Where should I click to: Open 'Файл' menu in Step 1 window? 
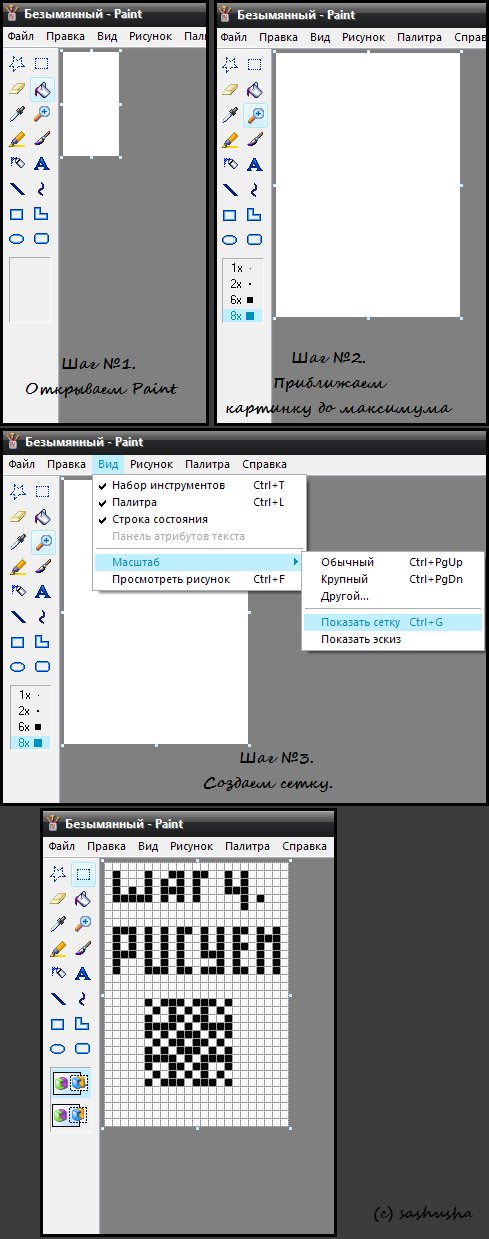pos(21,36)
